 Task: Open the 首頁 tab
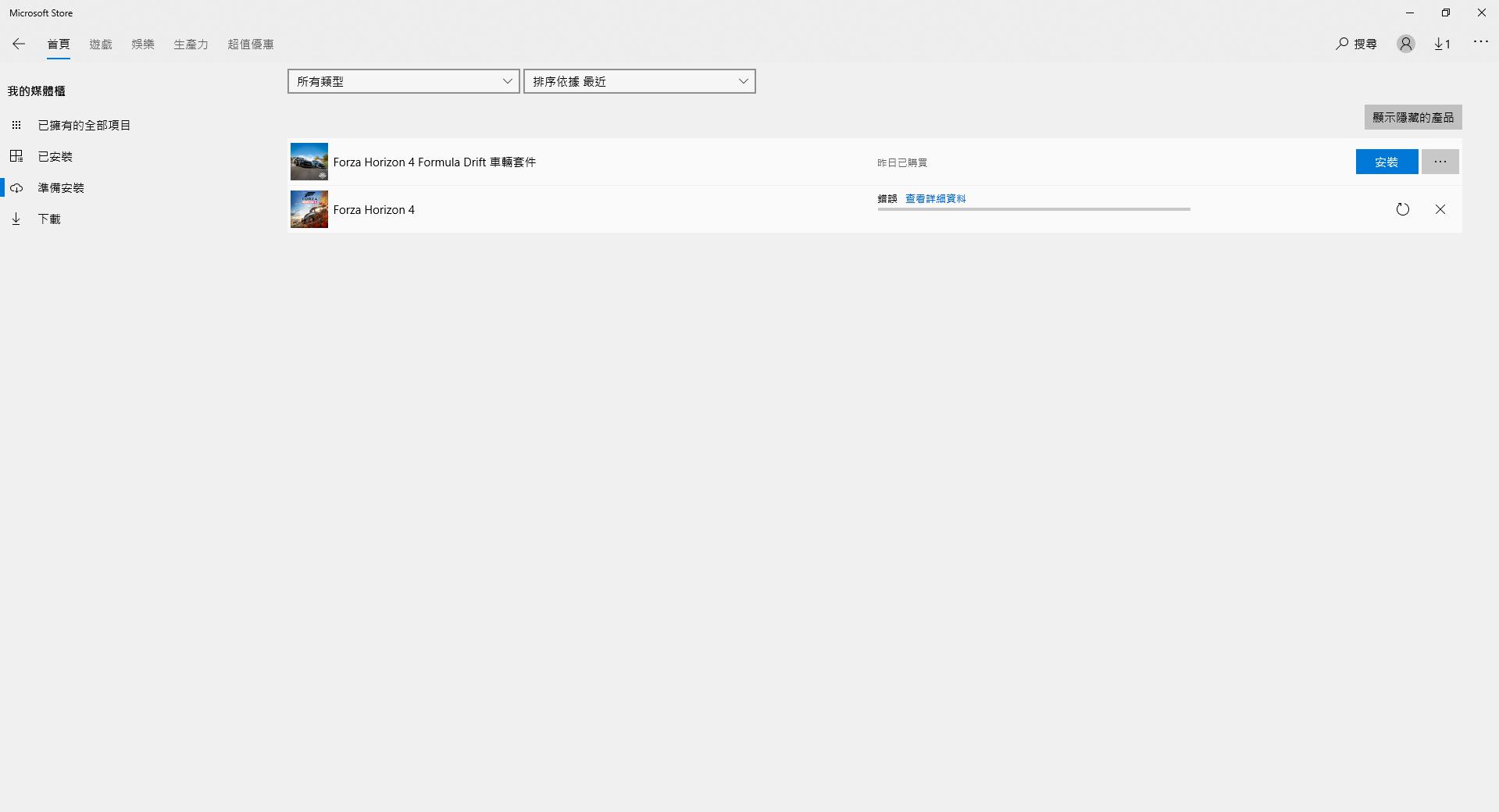coord(59,45)
